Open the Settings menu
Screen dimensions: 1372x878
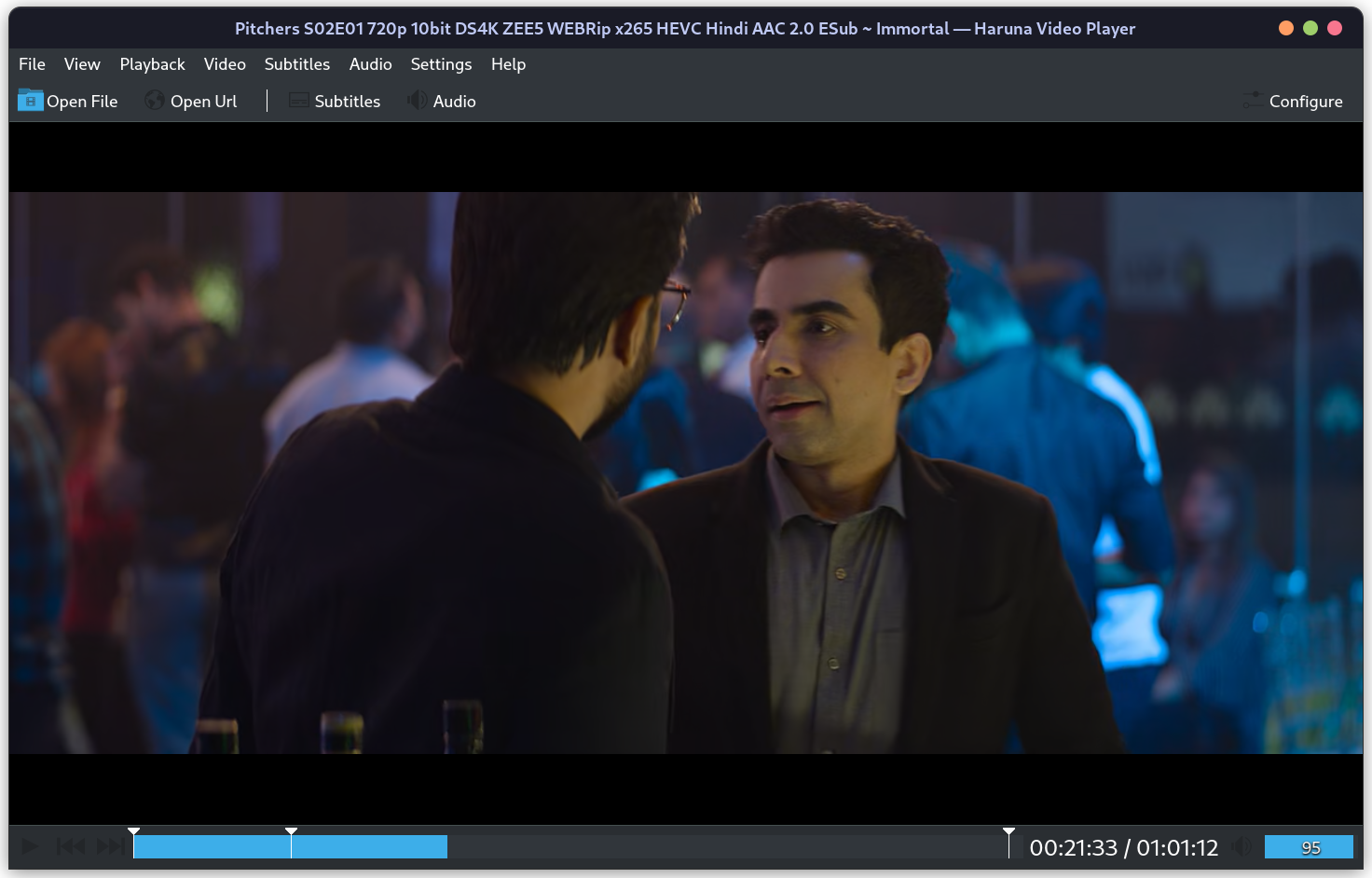pyautogui.click(x=441, y=64)
